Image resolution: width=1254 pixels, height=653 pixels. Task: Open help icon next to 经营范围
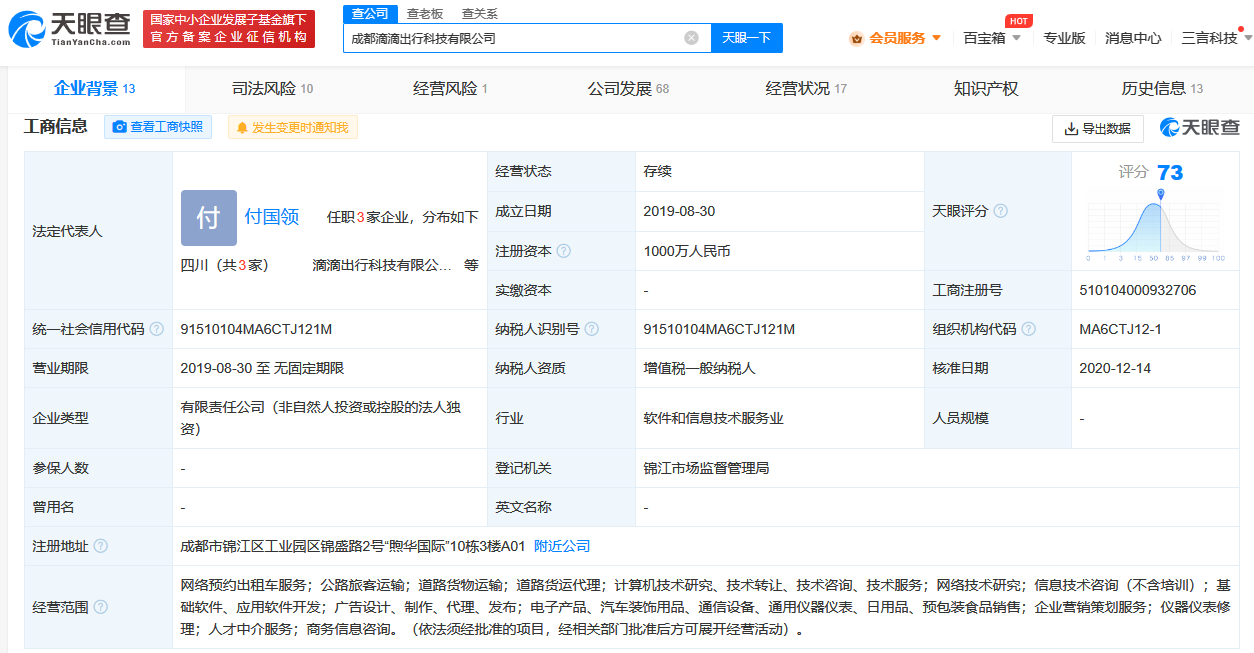[x=100, y=607]
